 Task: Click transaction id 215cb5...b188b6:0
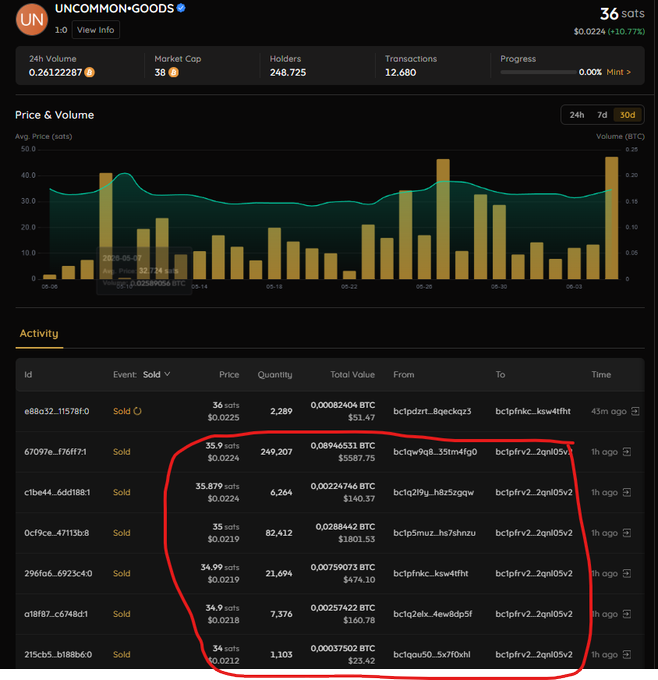58,654
